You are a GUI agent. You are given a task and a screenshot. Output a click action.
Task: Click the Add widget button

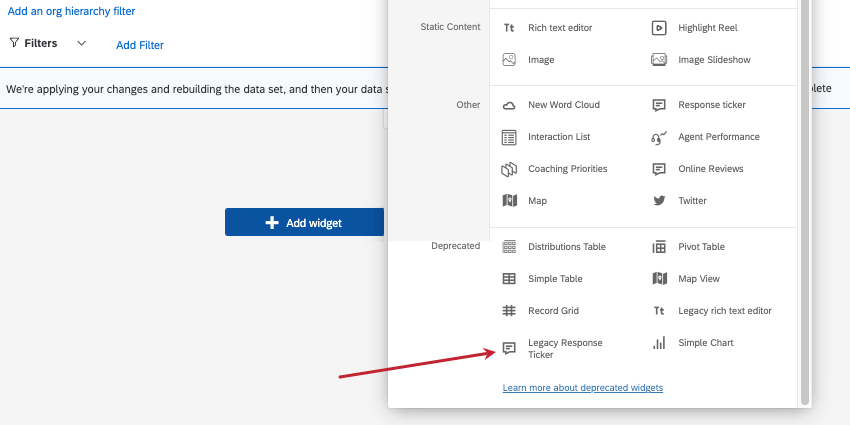point(304,222)
